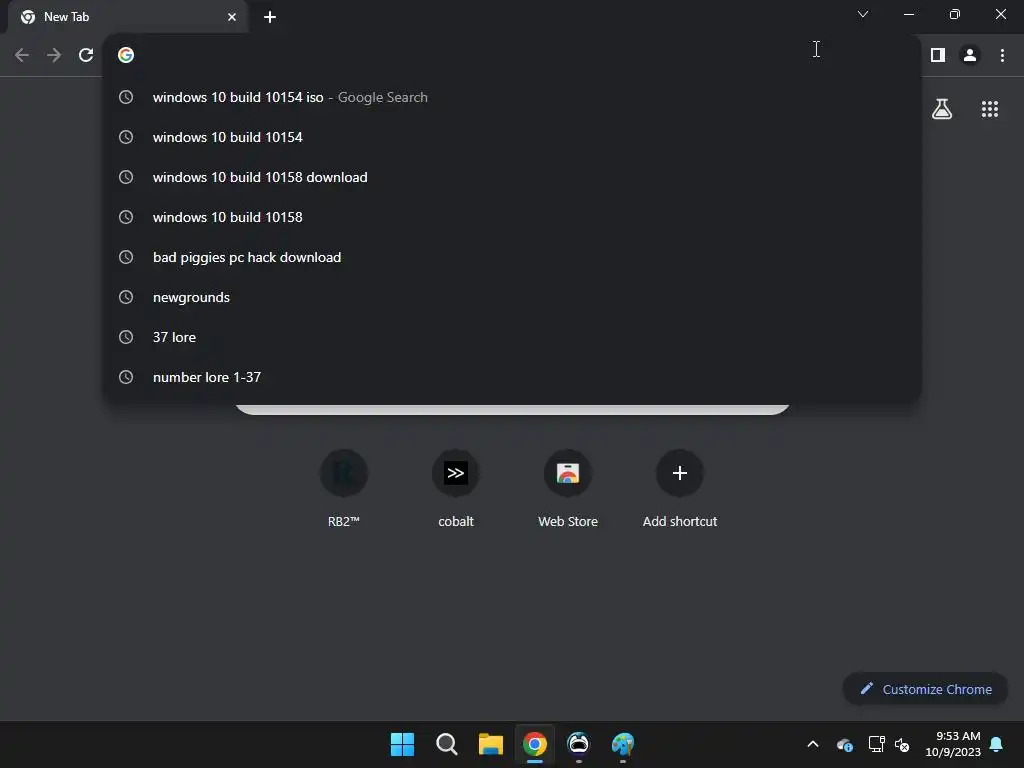
Task: Select the New Tab tab
Action: pos(128,17)
